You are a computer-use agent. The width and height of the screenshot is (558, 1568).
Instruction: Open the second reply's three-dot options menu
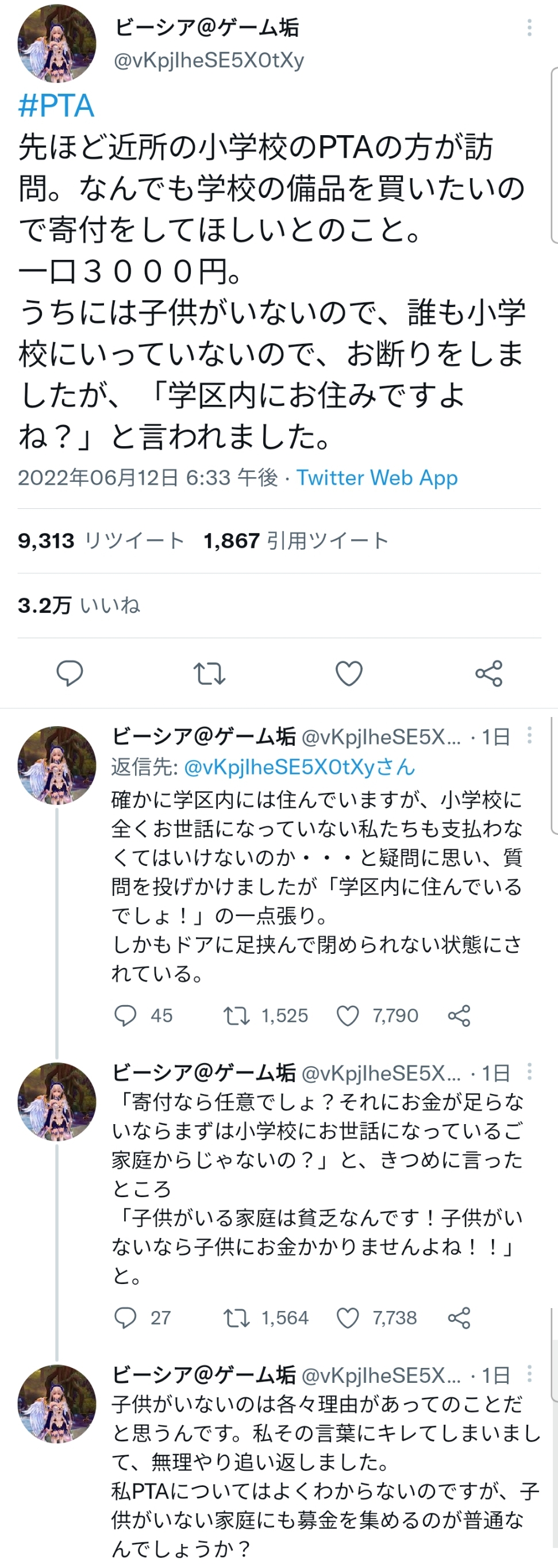pyautogui.click(x=529, y=1071)
